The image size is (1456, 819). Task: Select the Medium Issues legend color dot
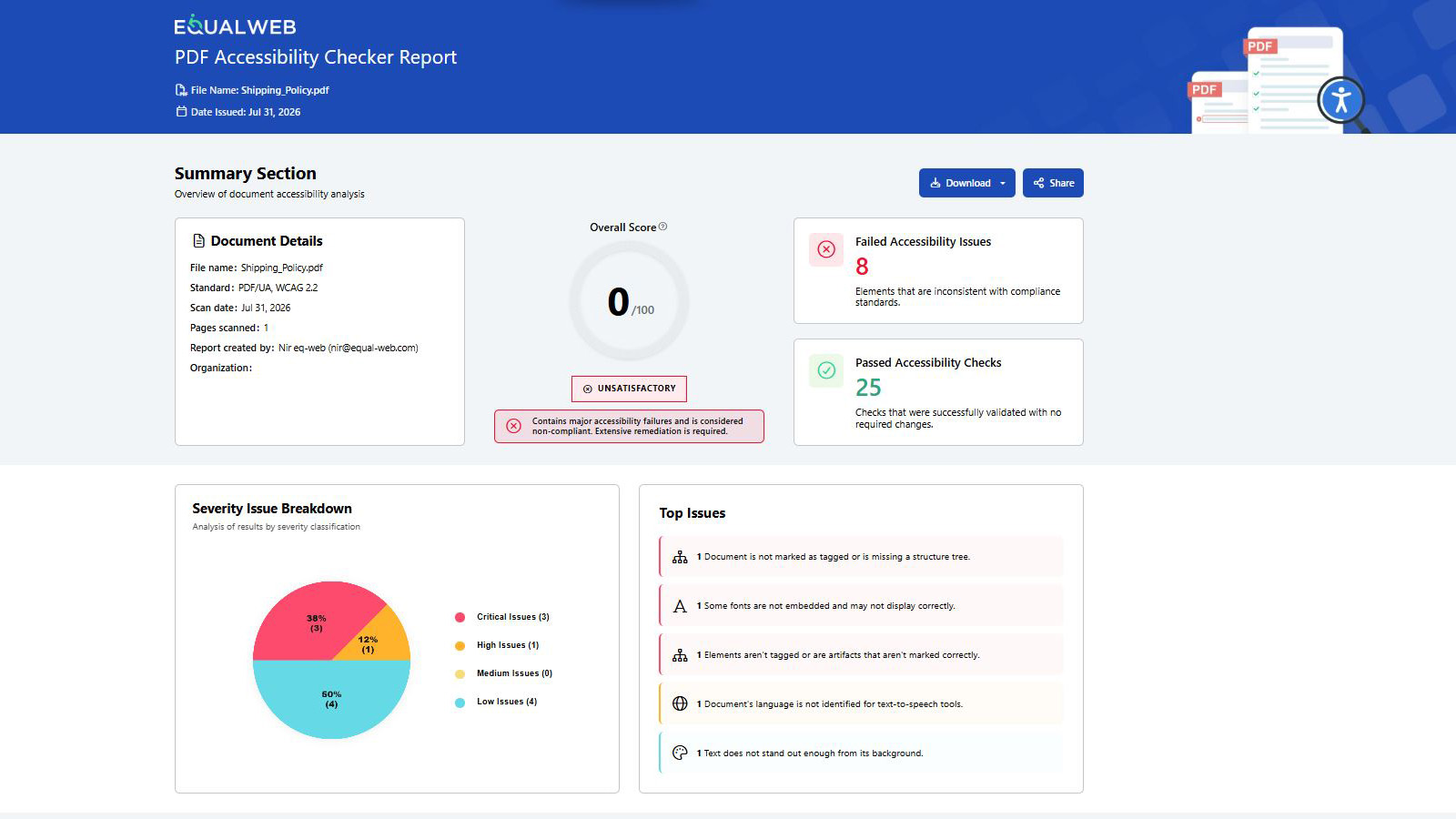coord(460,674)
